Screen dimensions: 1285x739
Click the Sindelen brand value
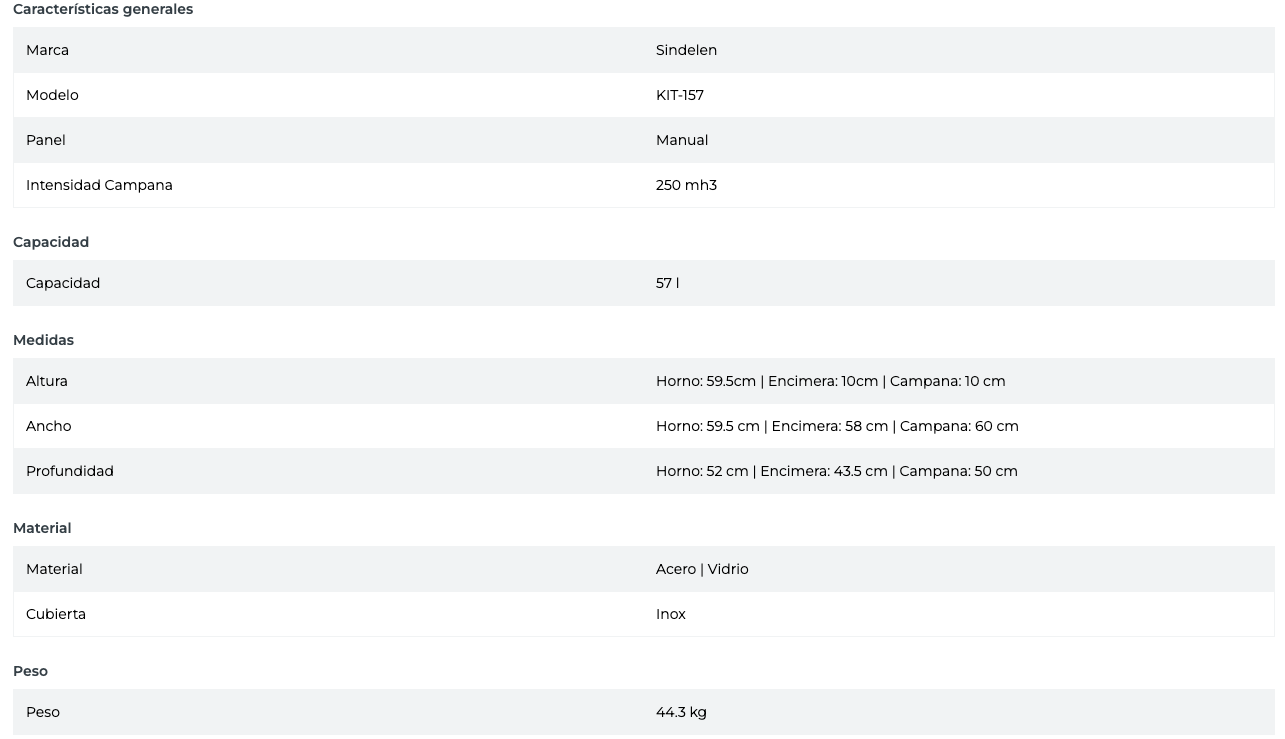tap(686, 50)
